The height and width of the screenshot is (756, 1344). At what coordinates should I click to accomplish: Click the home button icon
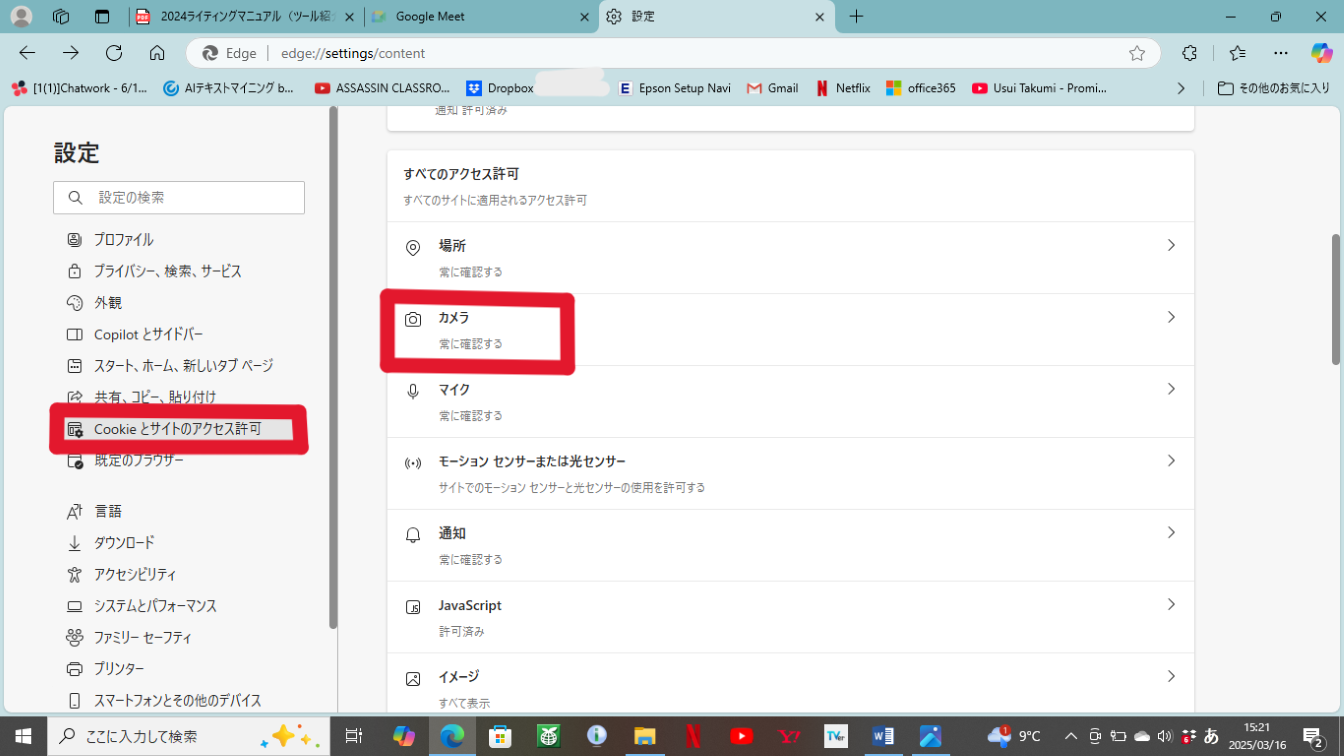coord(157,53)
